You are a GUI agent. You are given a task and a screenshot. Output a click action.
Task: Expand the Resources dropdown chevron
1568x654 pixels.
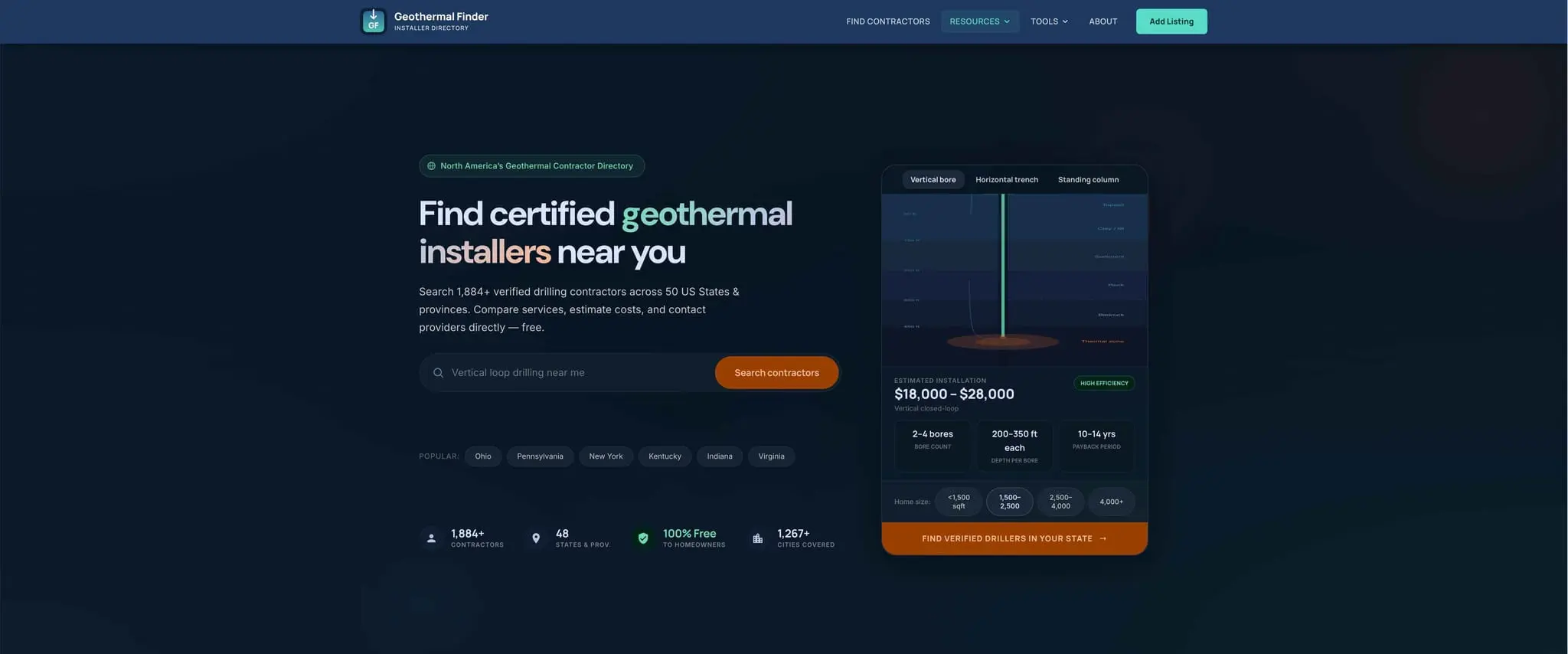coord(1007,21)
